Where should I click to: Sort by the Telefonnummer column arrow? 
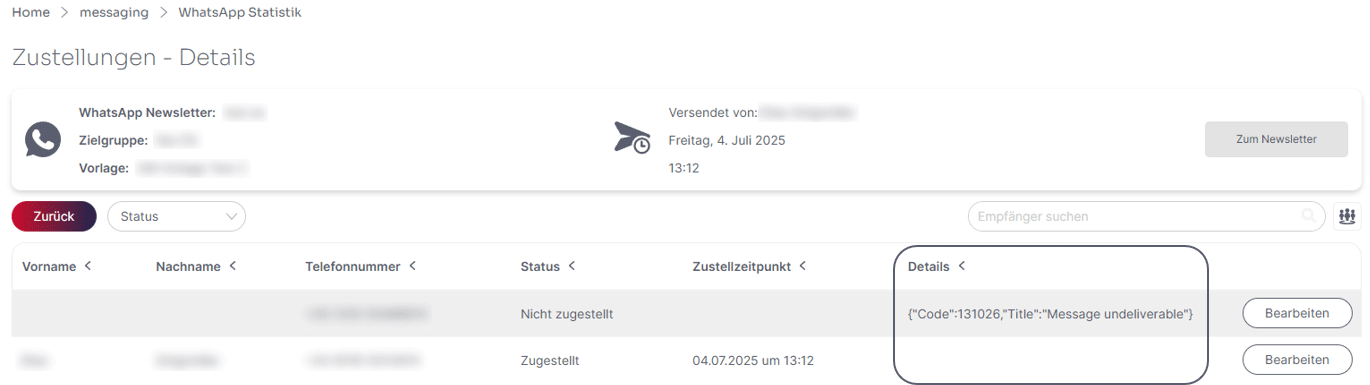coord(412,266)
